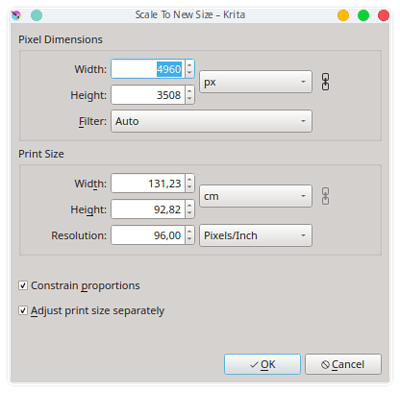Decrease pixel Height with down arrow
400x393 pixels.
[x=190, y=99]
